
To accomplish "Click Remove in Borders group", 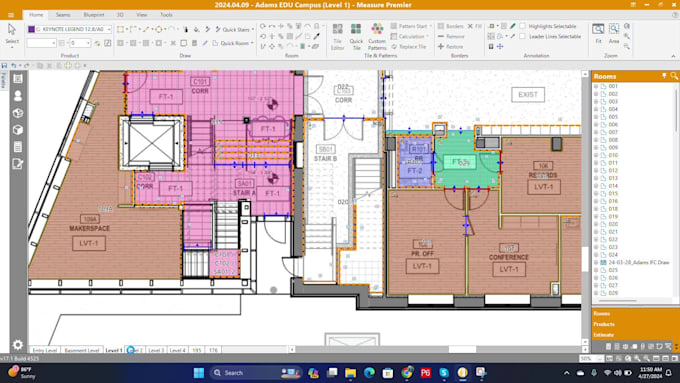I will 451,36.
